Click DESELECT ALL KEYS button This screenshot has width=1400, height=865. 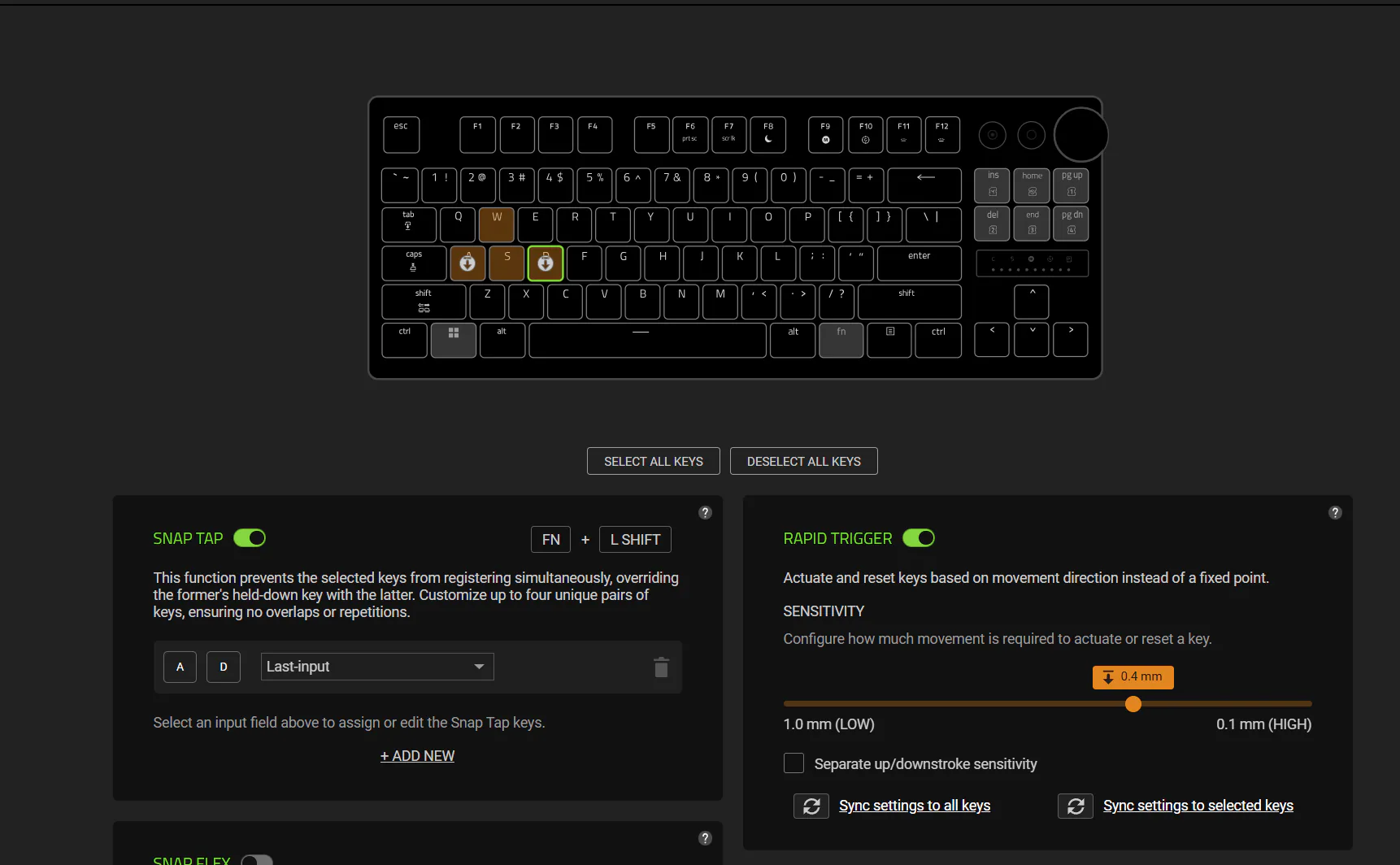804,461
